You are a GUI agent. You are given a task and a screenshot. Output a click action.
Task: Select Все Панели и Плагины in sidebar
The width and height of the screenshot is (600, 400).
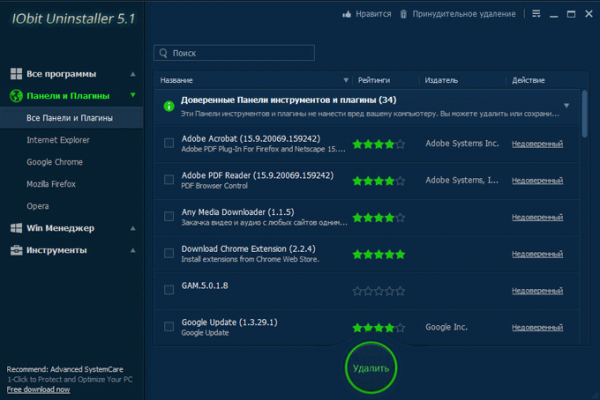coord(72,118)
